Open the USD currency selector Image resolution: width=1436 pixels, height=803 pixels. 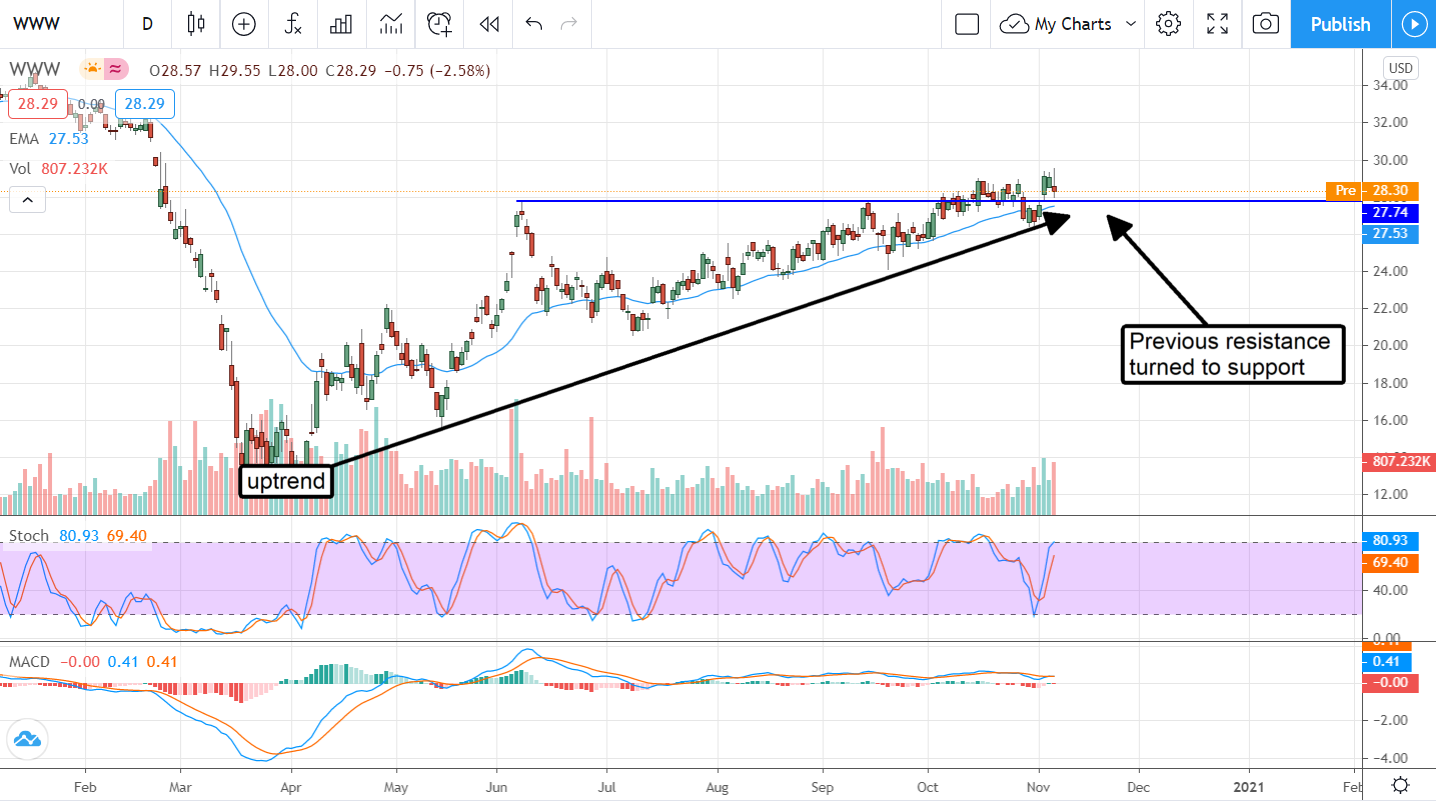(1399, 68)
